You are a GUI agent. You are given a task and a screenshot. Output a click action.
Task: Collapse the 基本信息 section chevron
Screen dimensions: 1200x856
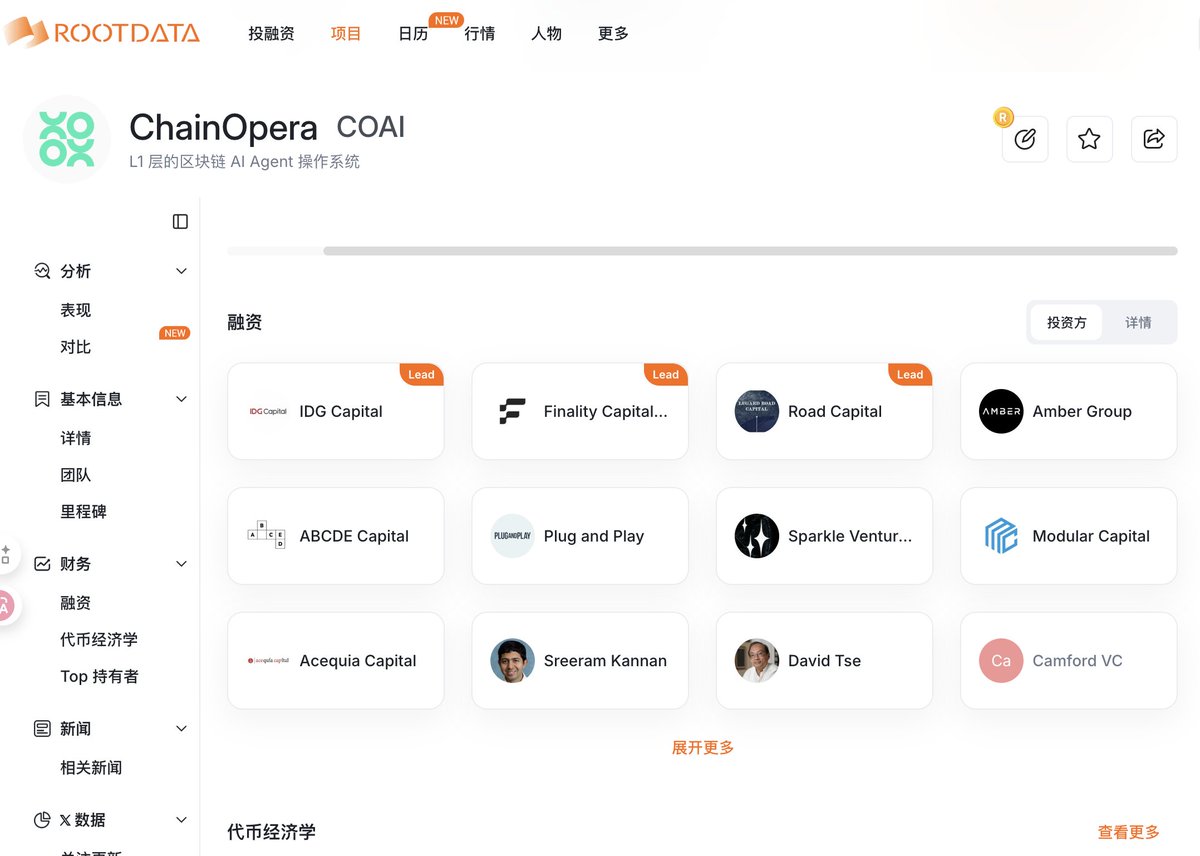181,399
